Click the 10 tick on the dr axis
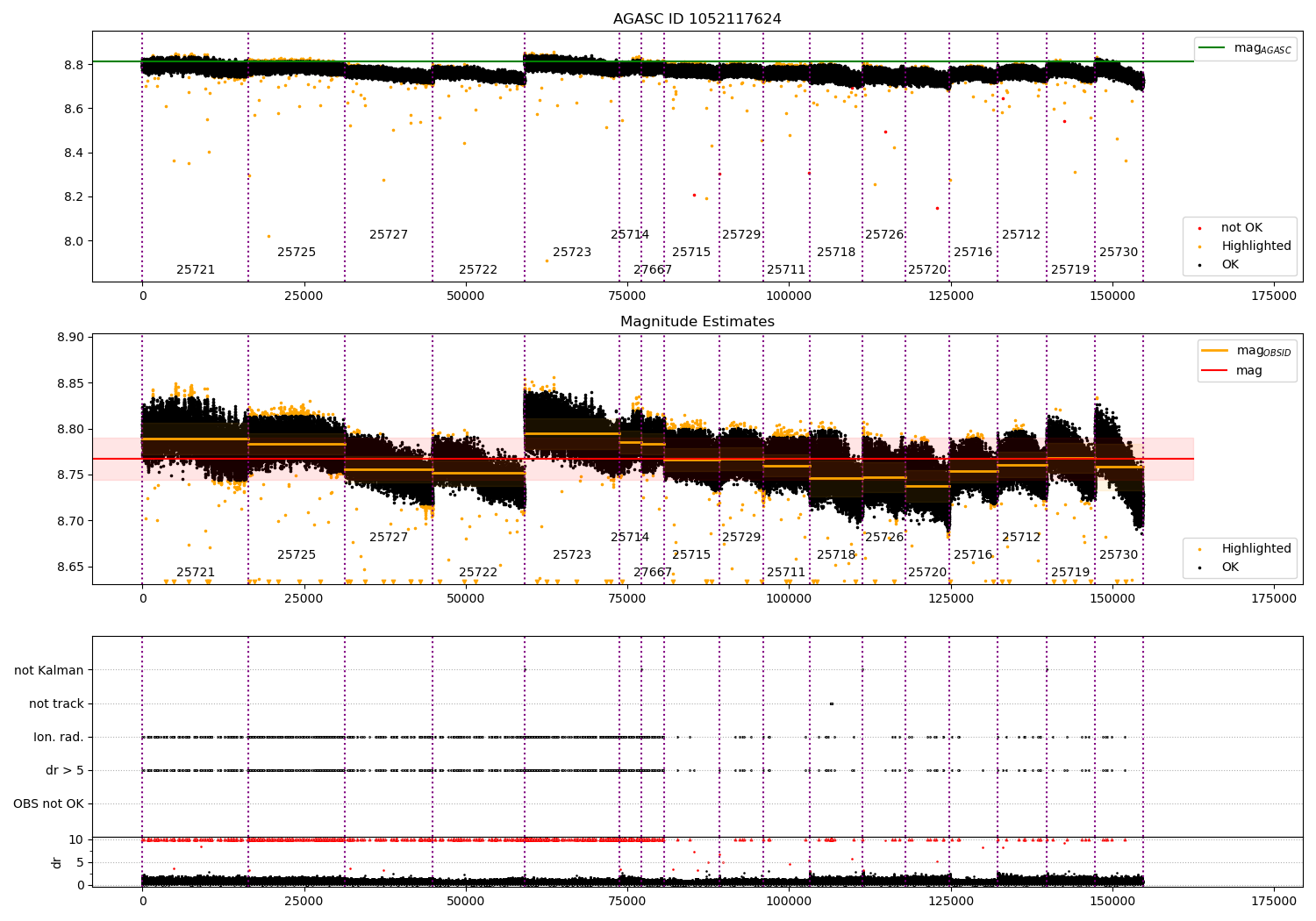 (x=76, y=840)
